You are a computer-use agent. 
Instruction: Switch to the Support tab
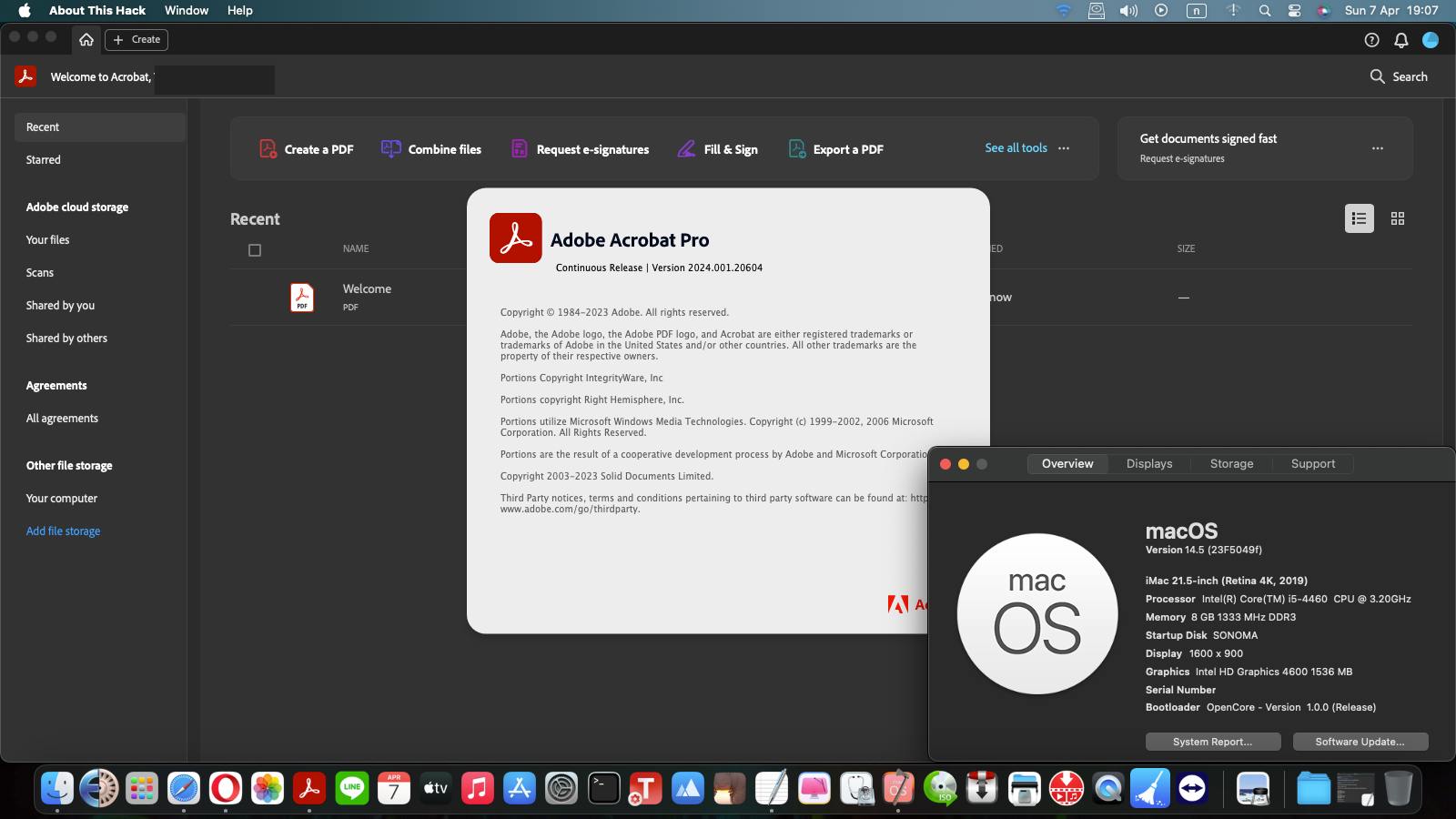click(x=1313, y=463)
